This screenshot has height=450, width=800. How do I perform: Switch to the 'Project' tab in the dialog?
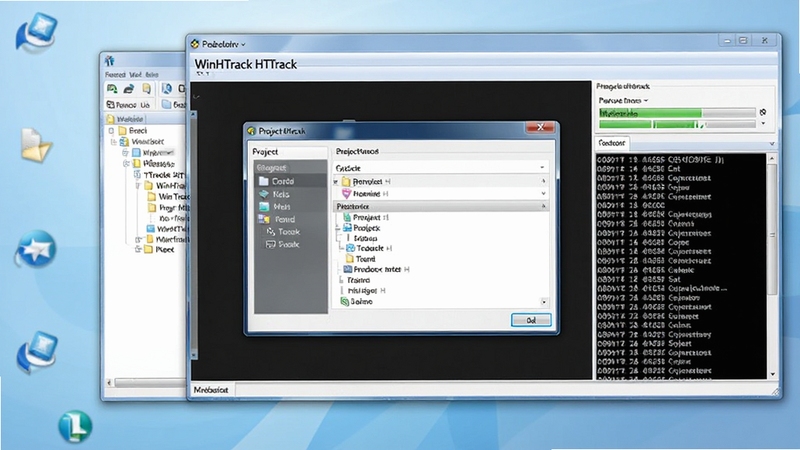pos(265,152)
